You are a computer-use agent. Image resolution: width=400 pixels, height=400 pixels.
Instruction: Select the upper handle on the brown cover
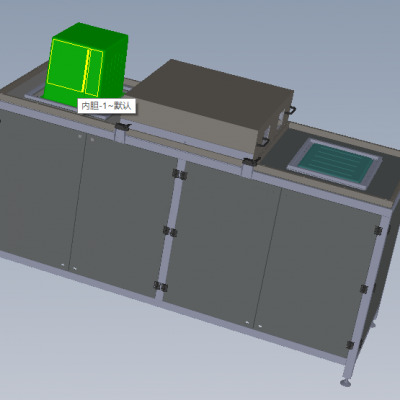point(292,110)
